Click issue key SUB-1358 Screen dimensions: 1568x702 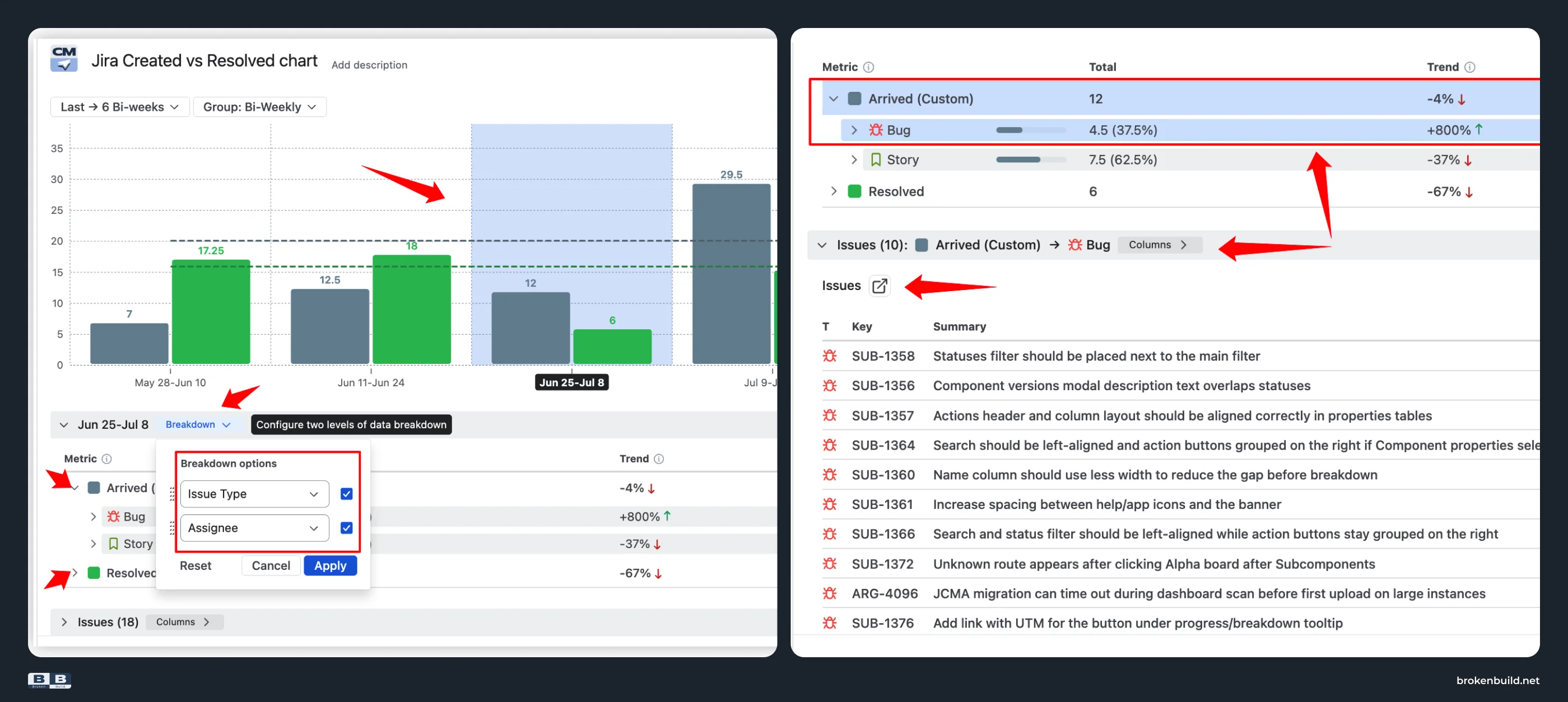coord(883,356)
